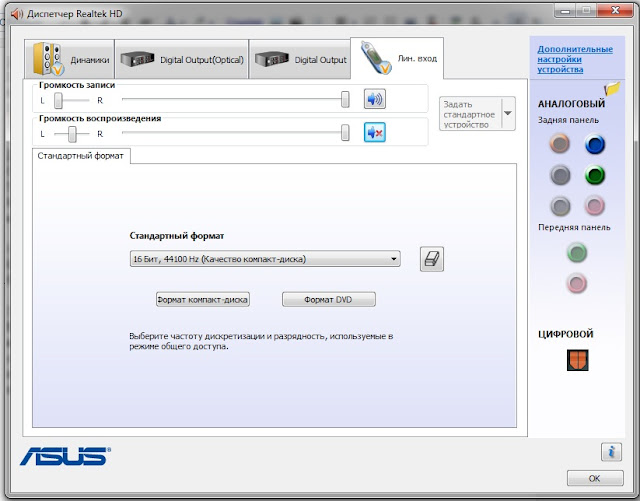Click the recording volume level slider handle

[x=345, y=99]
